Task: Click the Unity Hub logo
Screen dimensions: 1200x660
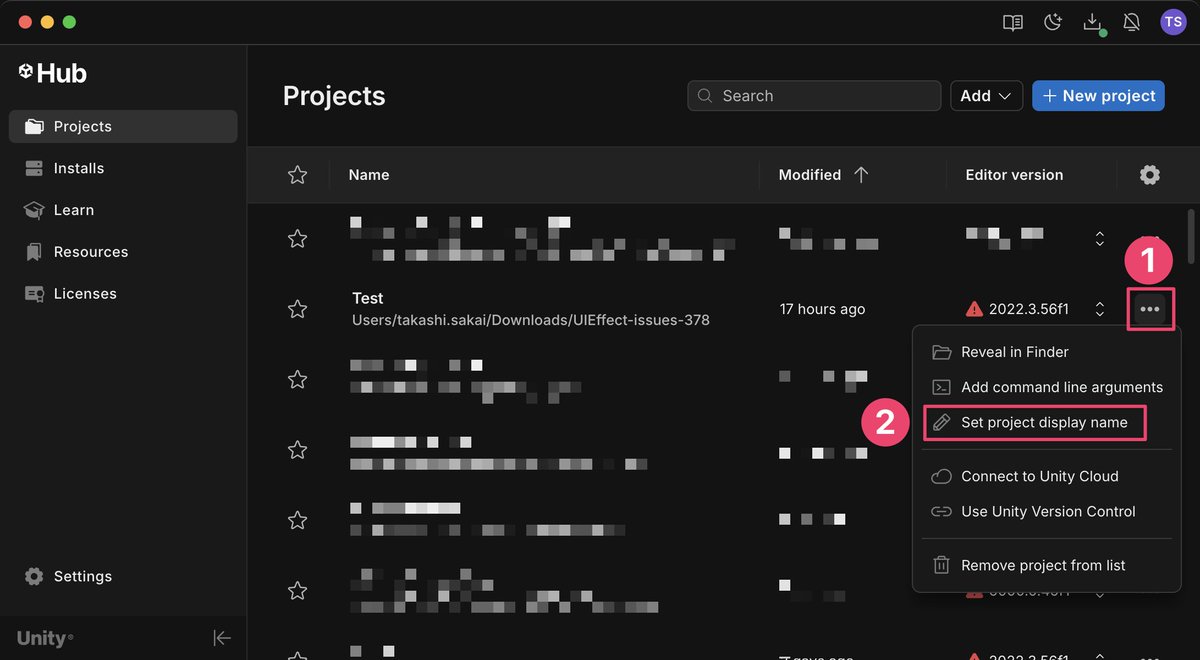Action: point(52,73)
